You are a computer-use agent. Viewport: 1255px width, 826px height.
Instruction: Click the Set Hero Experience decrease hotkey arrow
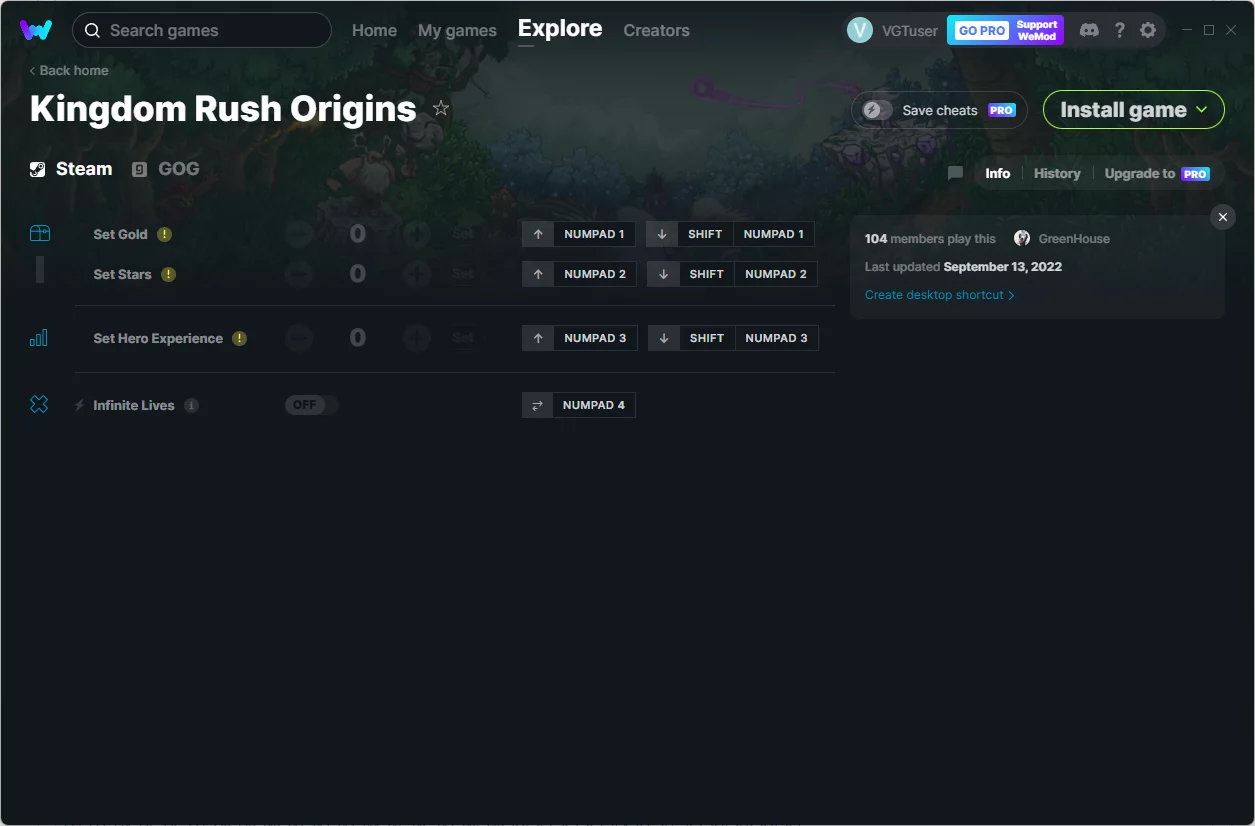[663, 338]
